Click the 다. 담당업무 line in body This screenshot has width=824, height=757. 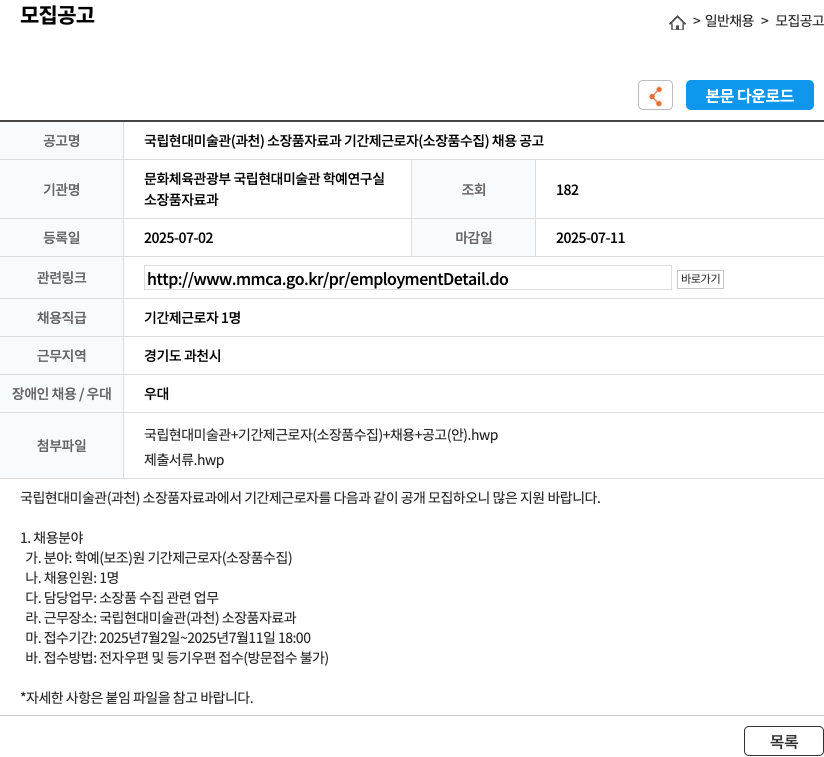122,598
